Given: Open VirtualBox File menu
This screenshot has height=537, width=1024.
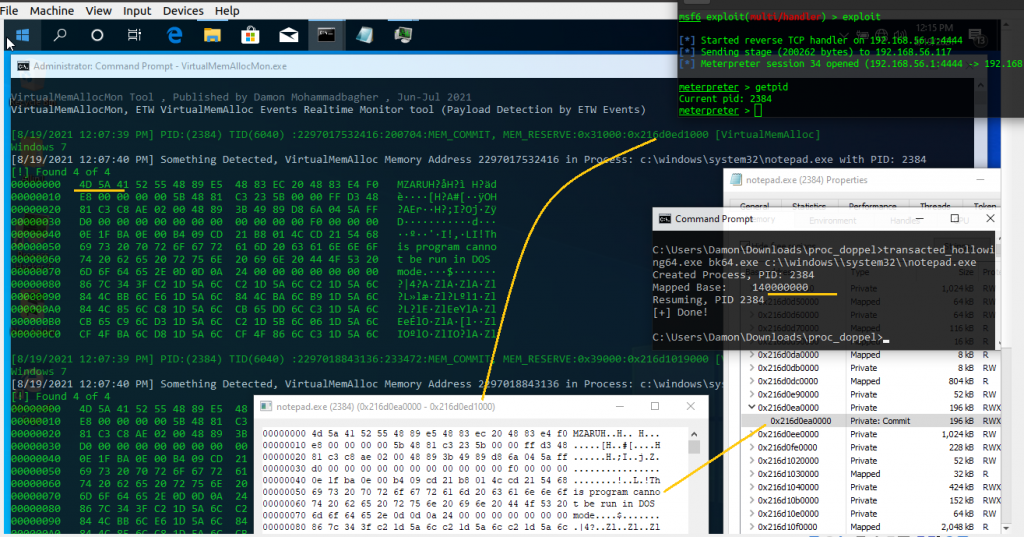Looking at the screenshot, I should (9, 10).
